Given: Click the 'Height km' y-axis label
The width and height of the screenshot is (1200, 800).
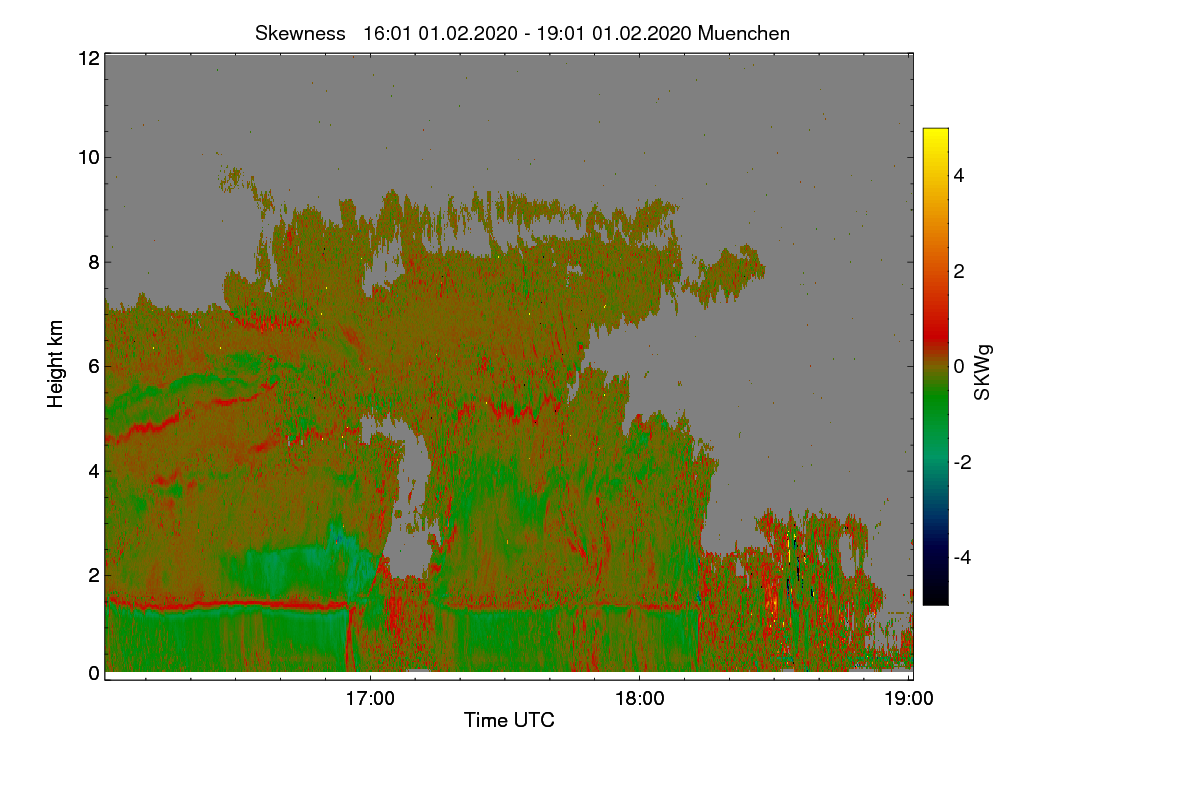Looking at the screenshot, I should [x=56, y=364].
